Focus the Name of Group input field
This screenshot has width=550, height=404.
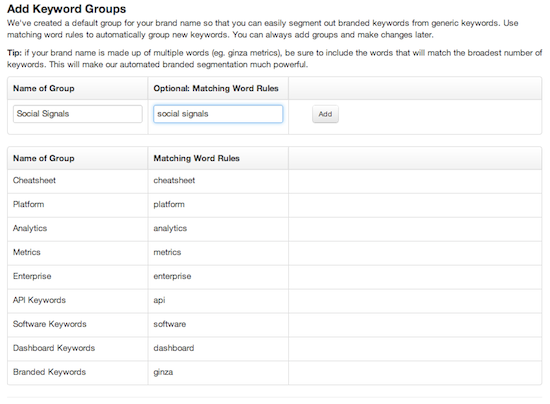tap(78, 114)
